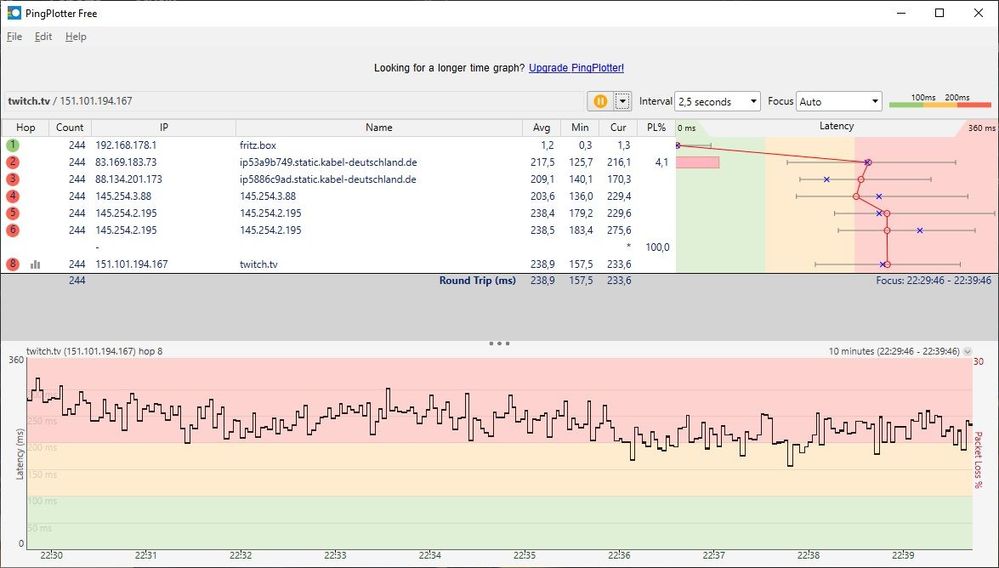Click the PingPlotter logo in the title bar

14,13
